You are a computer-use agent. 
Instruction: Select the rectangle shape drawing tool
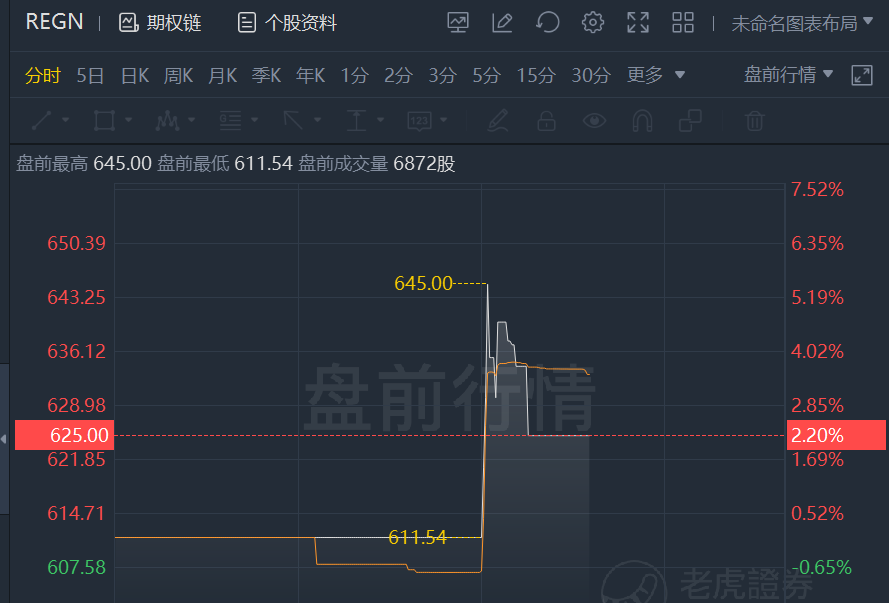pyautogui.click(x=104, y=120)
